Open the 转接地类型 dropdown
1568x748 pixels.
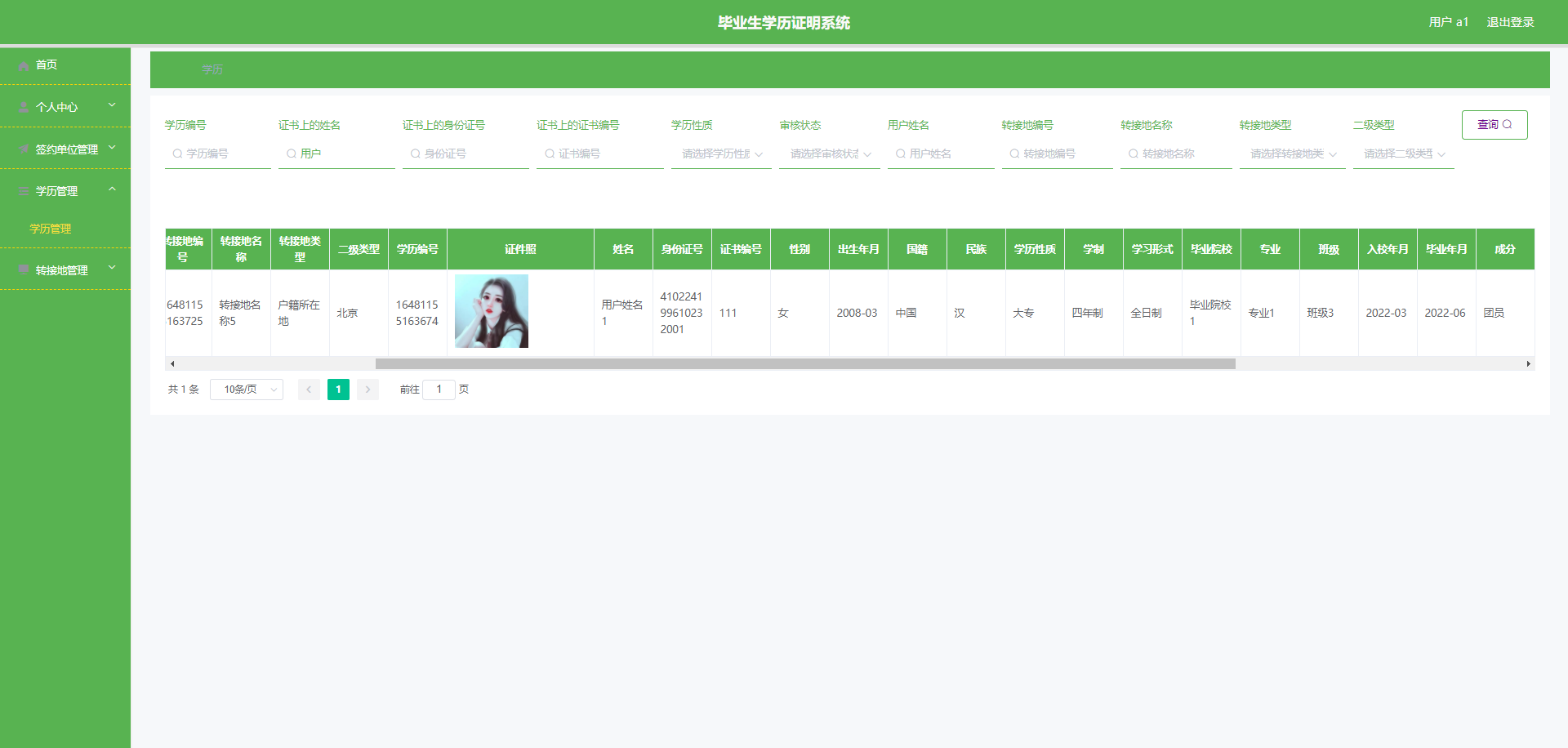1293,154
